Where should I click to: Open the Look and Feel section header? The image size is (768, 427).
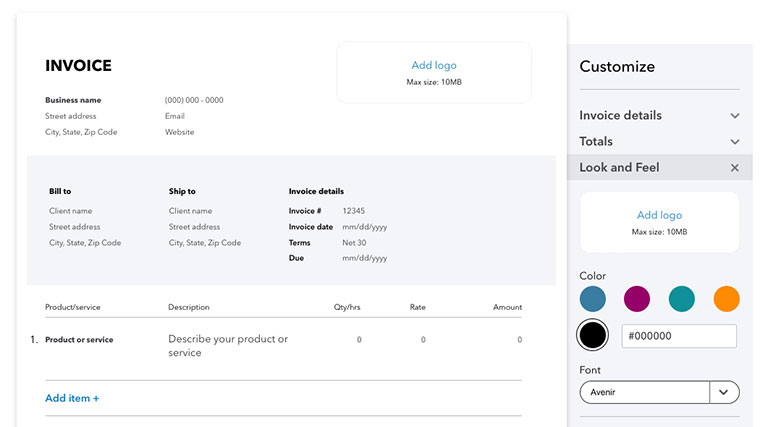coord(620,168)
